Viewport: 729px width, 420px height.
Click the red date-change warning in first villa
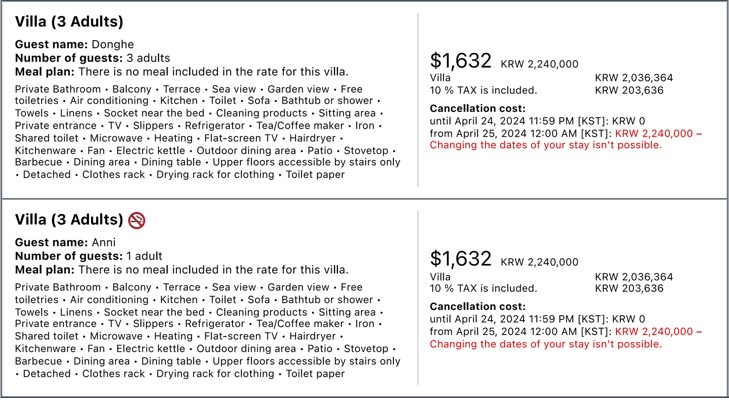click(x=545, y=145)
